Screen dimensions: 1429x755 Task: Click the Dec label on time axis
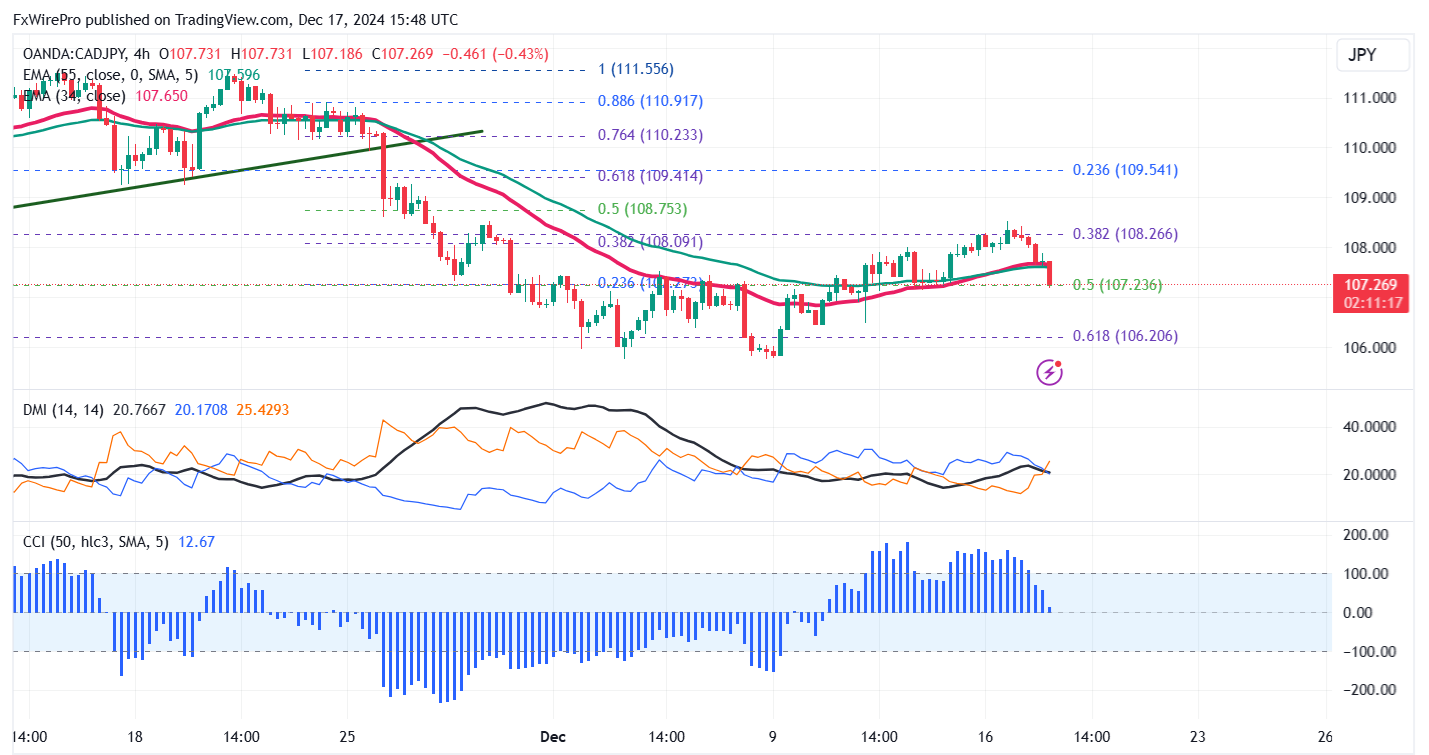[553, 737]
